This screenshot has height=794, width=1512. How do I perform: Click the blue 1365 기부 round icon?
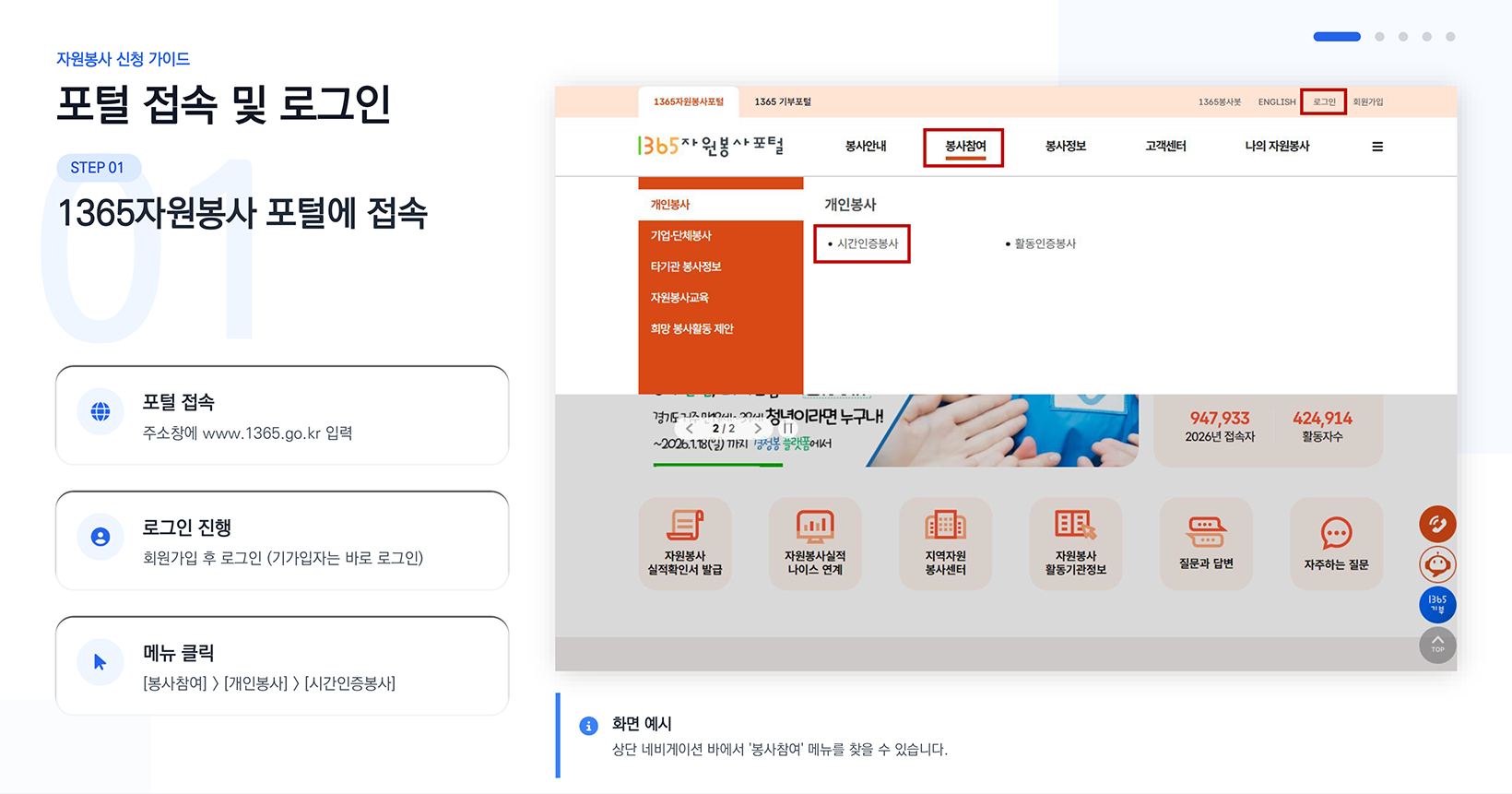(1437, 604)
